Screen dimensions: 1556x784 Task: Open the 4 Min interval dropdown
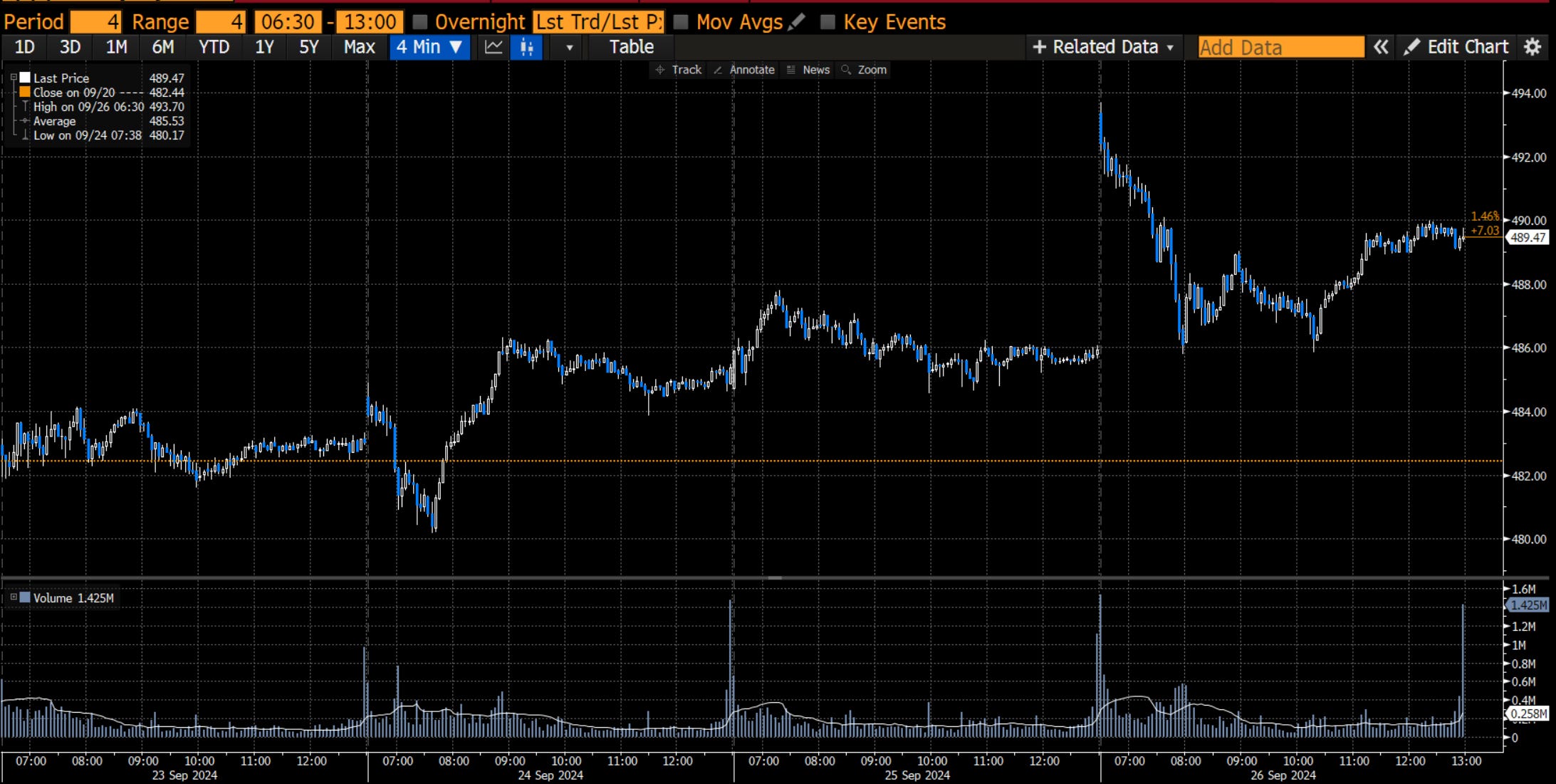pos(429,47)
